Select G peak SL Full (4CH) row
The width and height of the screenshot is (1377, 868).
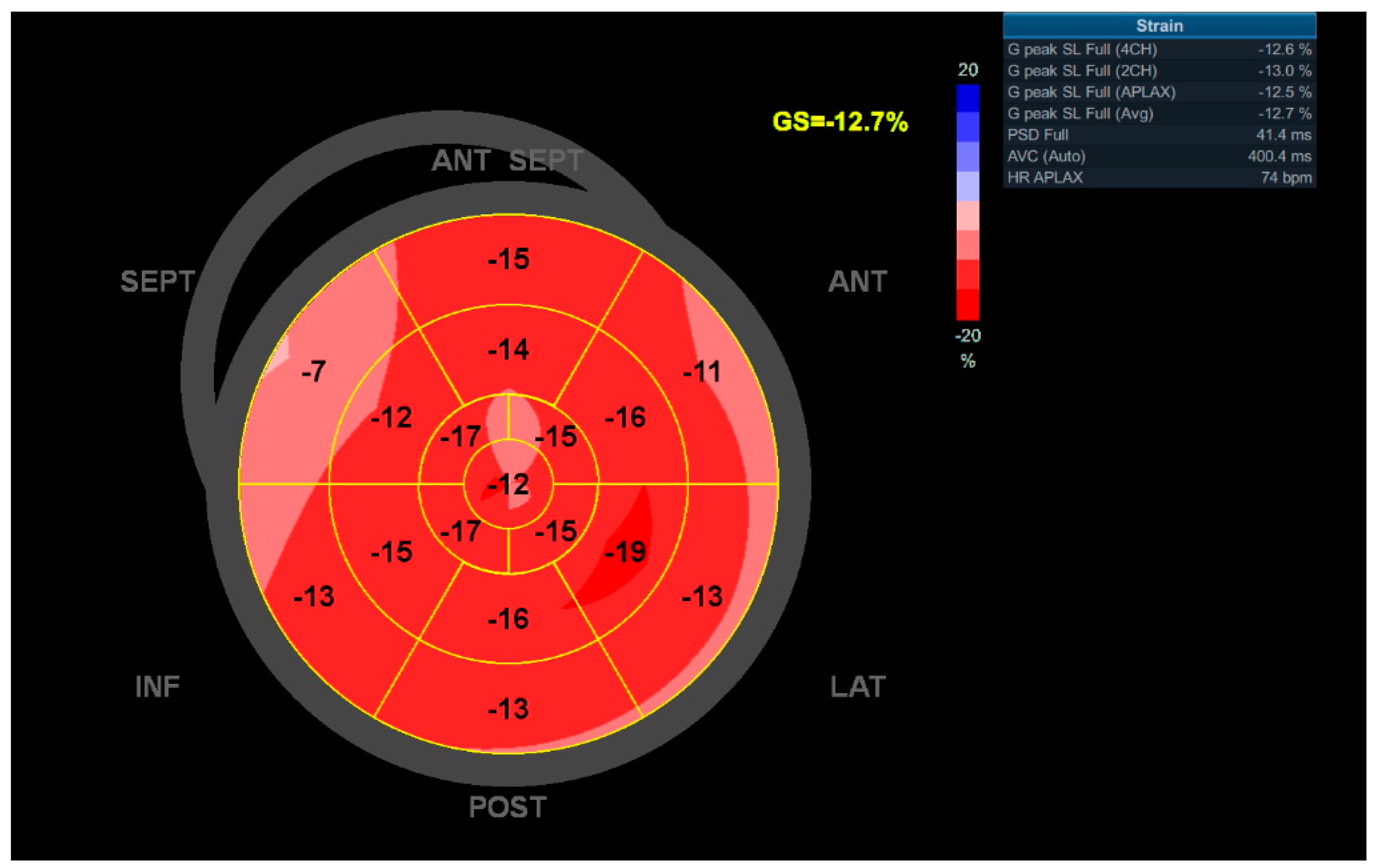pyautogui.click(x=1159, y=50)
